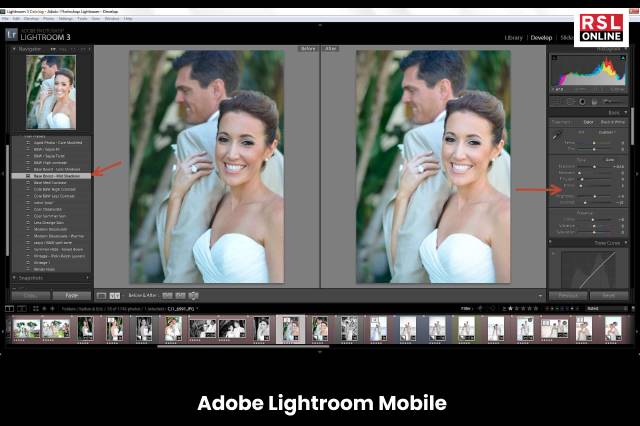The height and width of the screenshot is (426, 640).
Task: Swap Before and After settings
Action: click(x=193, y=295)
